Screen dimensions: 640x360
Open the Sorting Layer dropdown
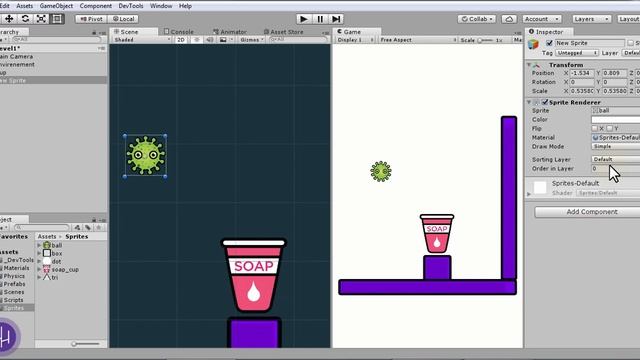(x=616, y=159)
